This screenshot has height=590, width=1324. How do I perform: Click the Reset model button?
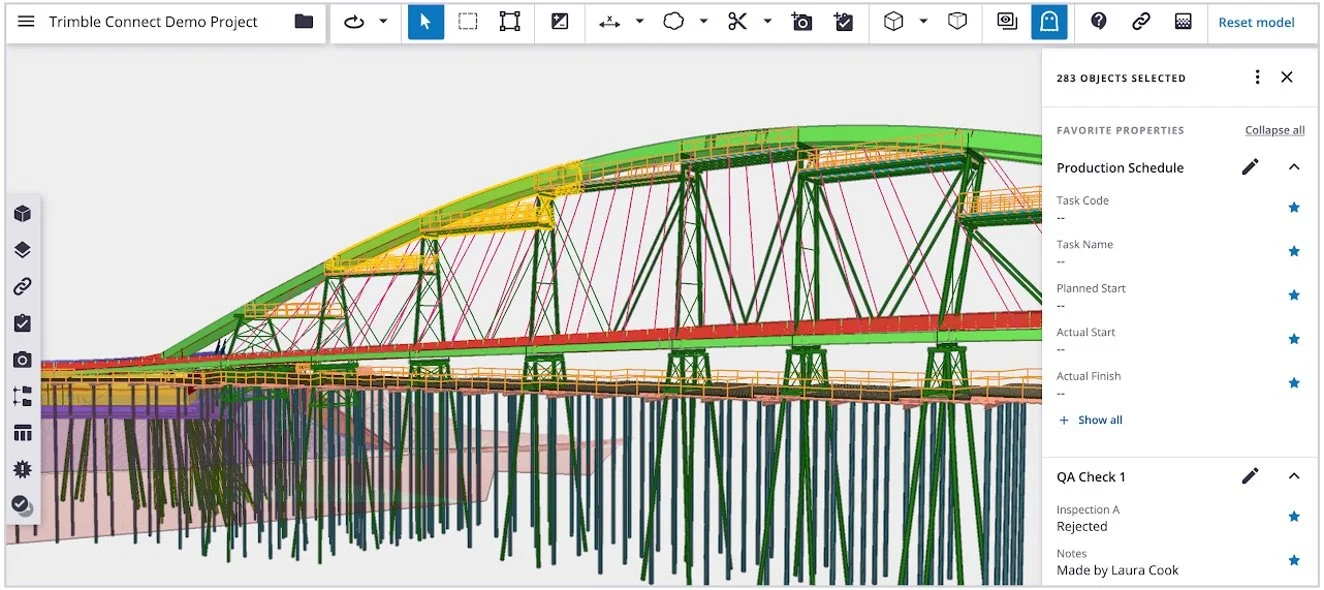coord(1257,22)
